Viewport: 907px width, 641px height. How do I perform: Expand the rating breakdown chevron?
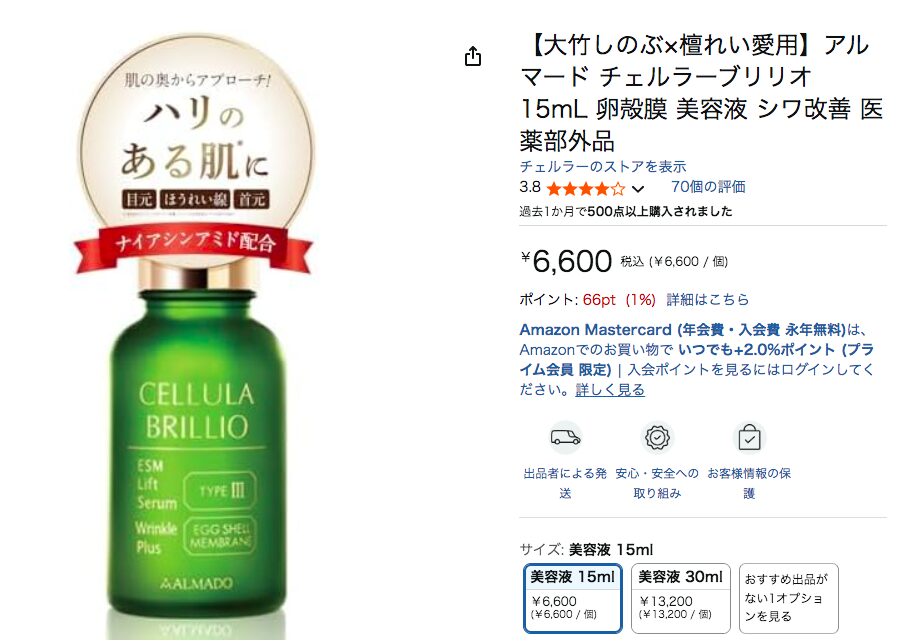[637, 189]
